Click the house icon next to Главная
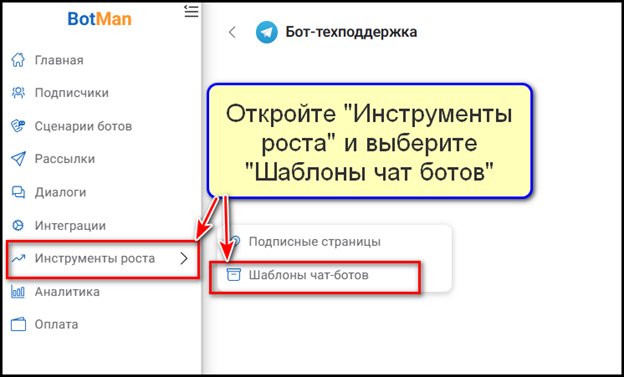The width and height of the screenshot is (624, 377). 18,60
